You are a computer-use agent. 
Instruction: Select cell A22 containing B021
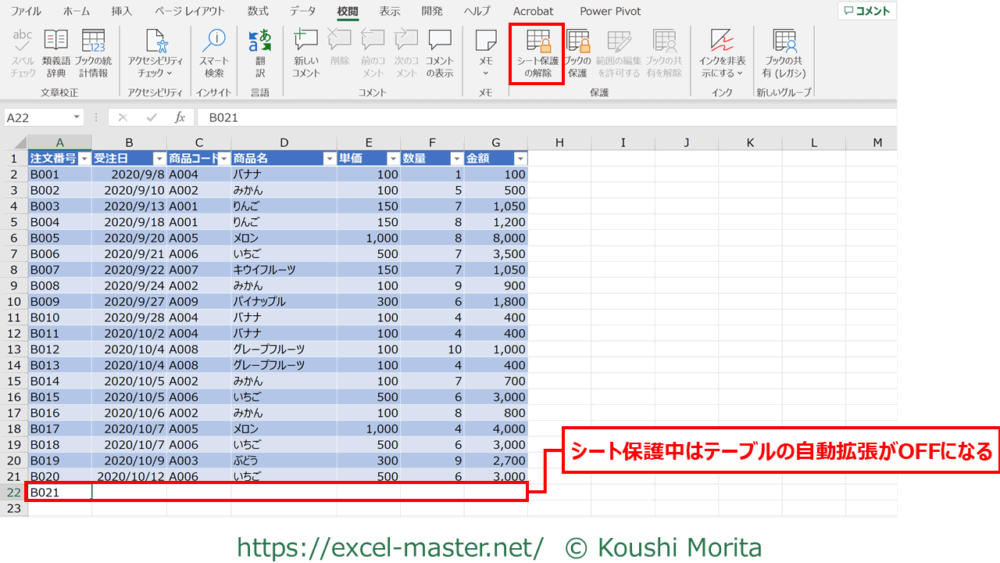point(59,492)
